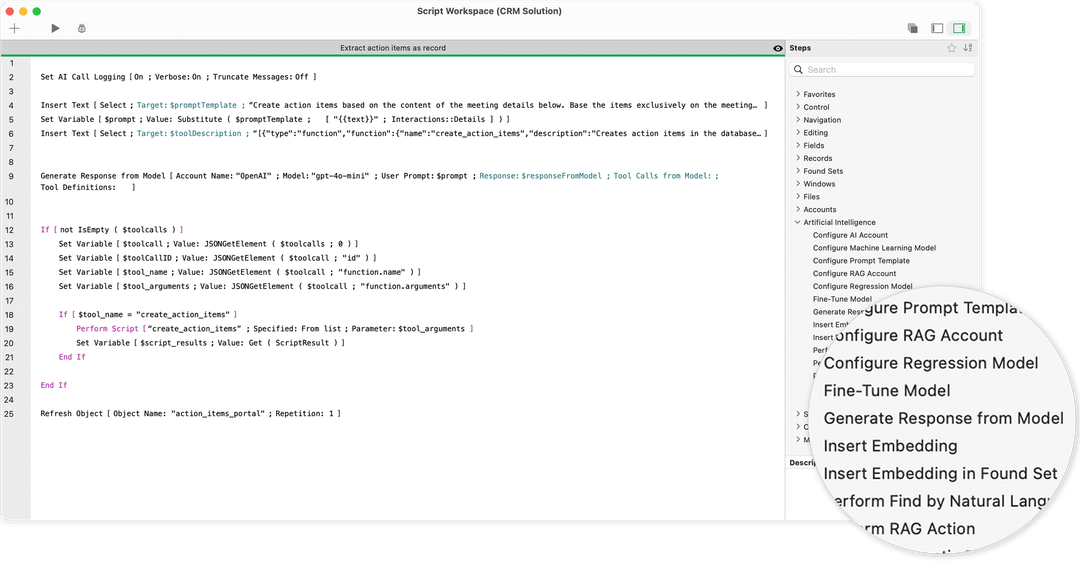Run the script with the play button
Screen dimensions: 1080x574
pos(55,29)
